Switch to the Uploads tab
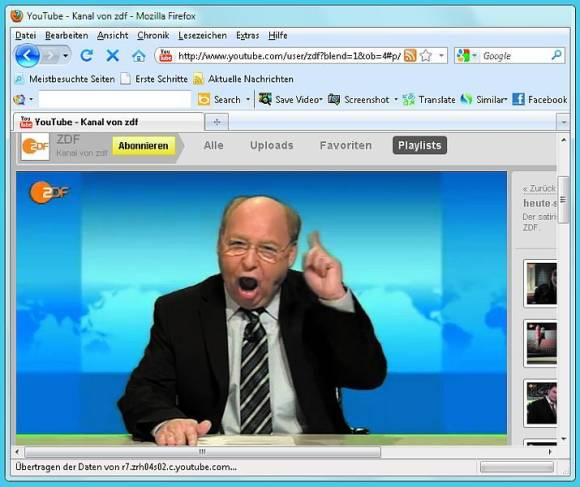Screen dimensions: 580x487 [272, 145]
